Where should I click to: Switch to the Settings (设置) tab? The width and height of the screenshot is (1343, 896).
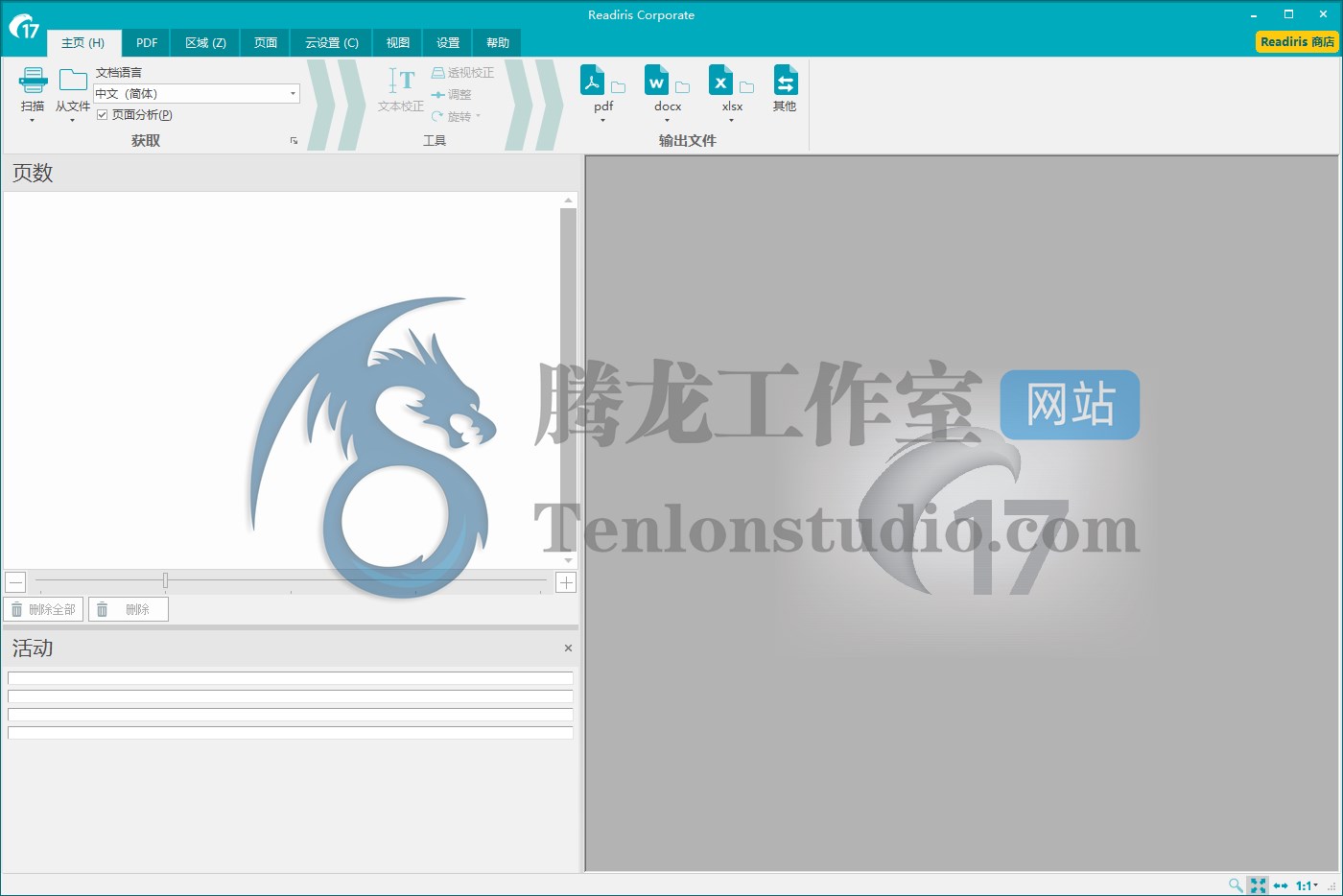click(x=448, y=43)
